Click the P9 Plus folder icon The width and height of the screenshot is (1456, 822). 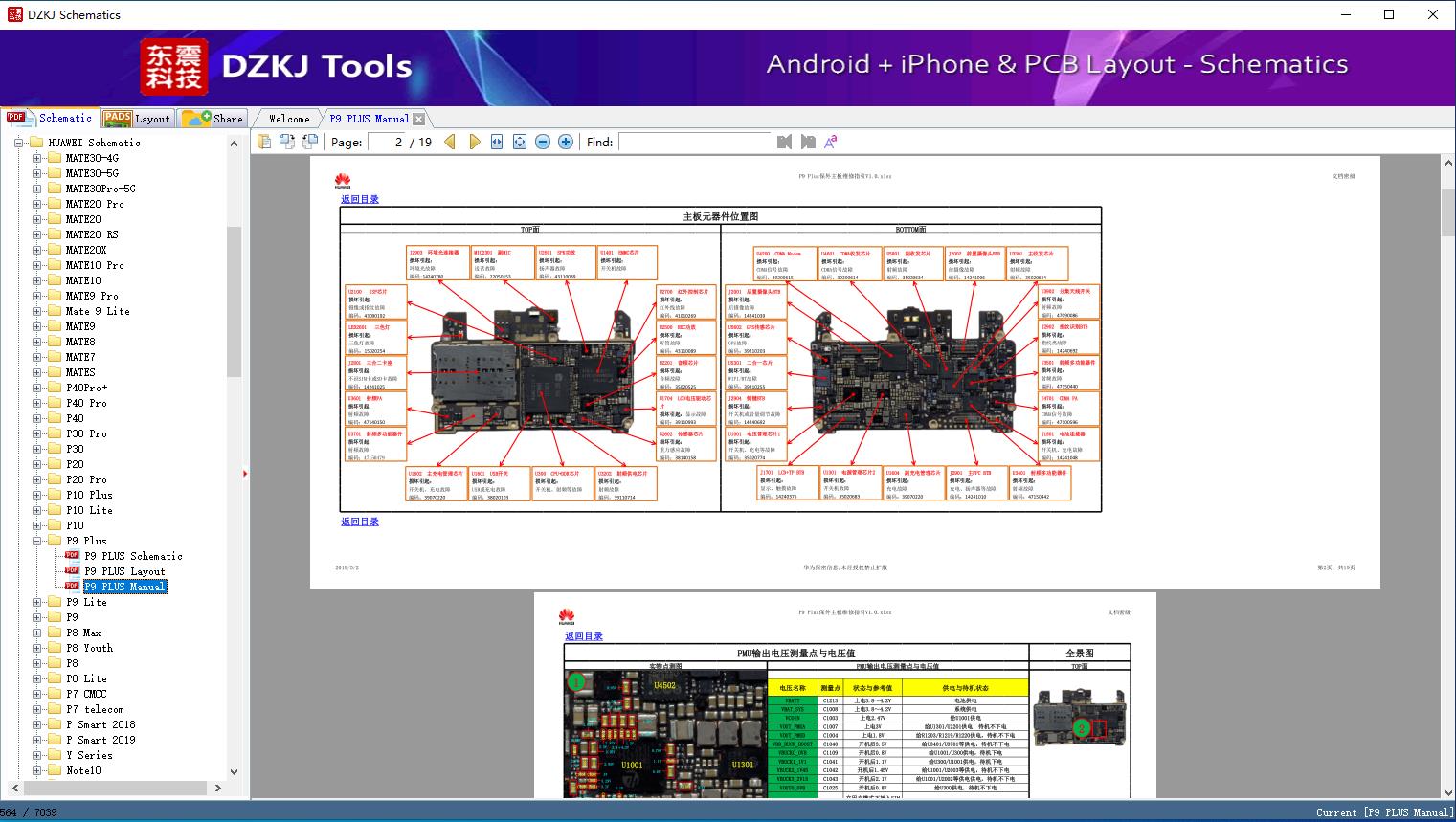[55, 541]
